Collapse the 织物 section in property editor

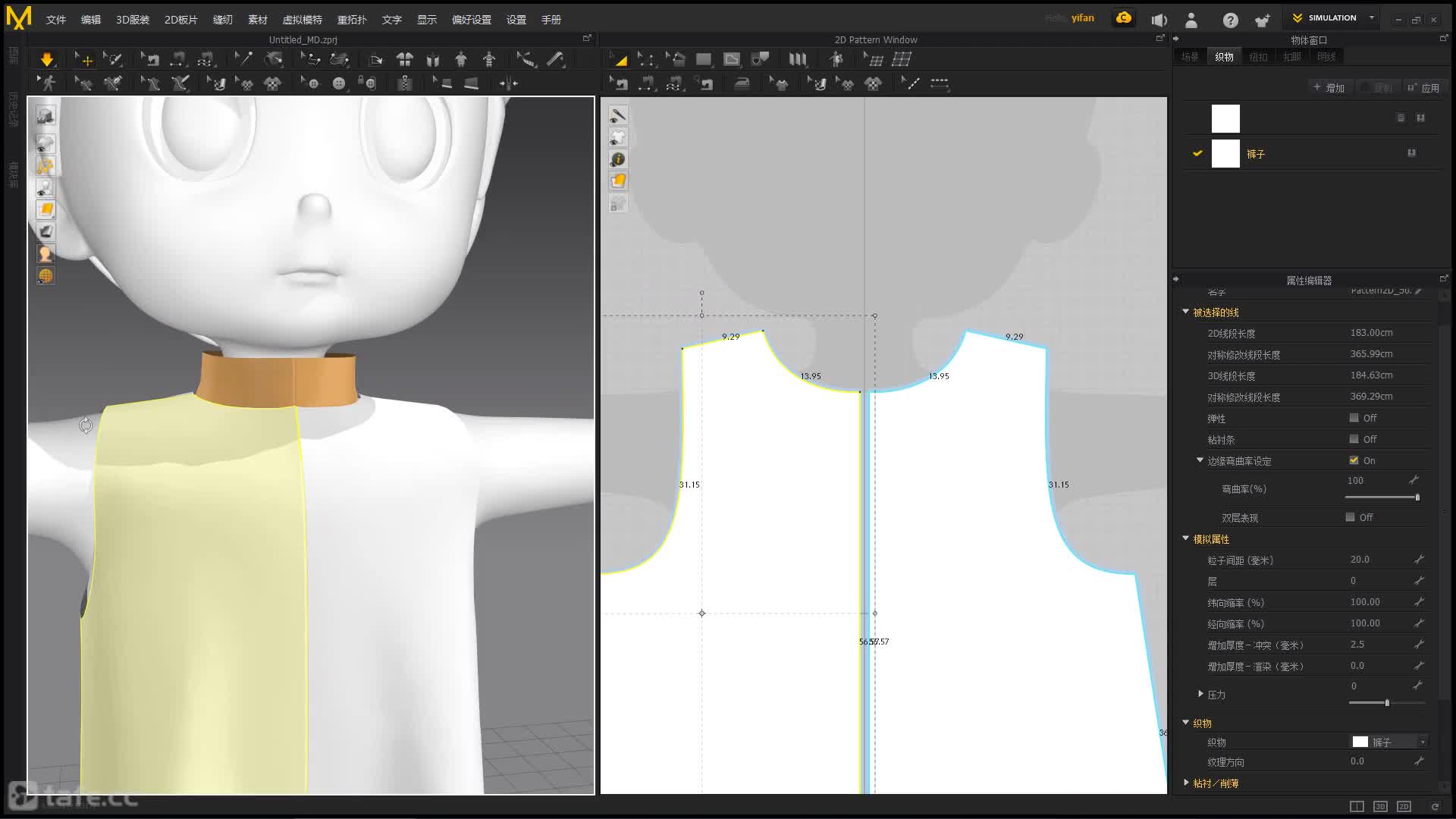1186,723
